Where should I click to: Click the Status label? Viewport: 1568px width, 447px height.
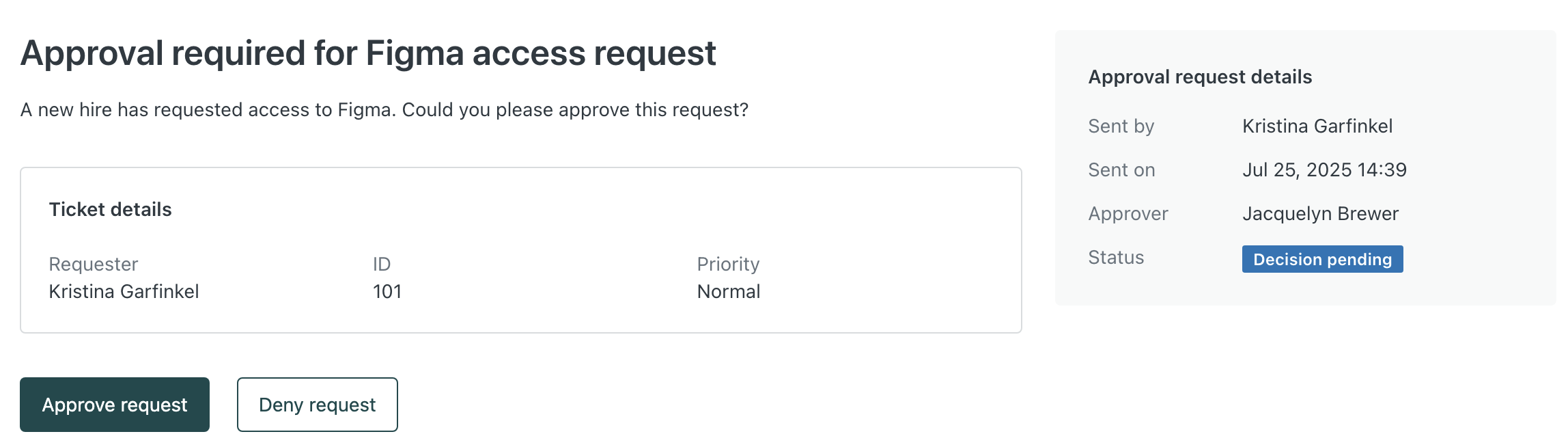click(x=1116, y=257)
